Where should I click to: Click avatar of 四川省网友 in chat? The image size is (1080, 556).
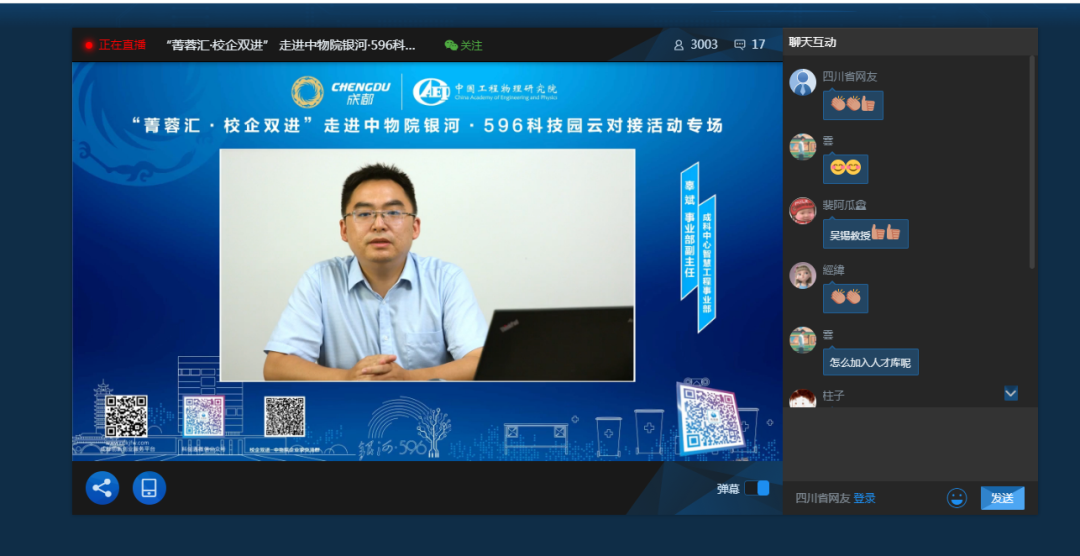tap(802, 82)
